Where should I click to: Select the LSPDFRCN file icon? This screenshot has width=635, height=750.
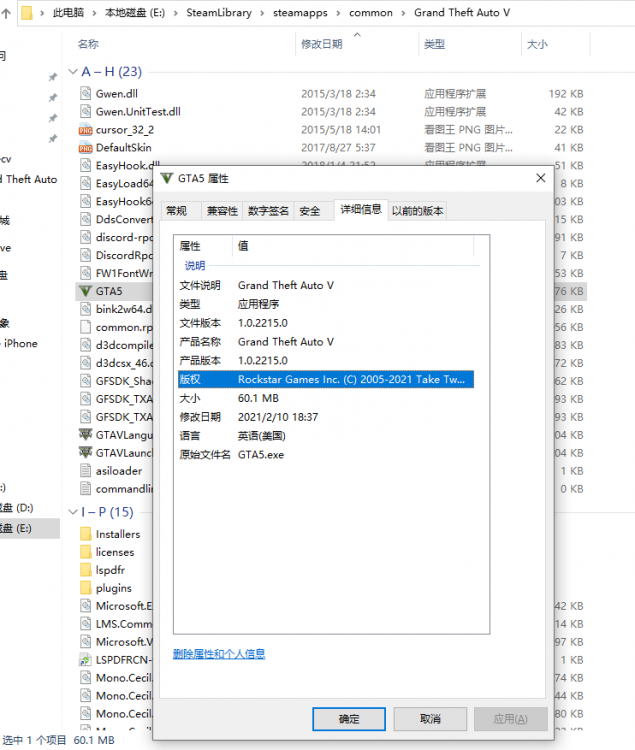coord(85,660)
